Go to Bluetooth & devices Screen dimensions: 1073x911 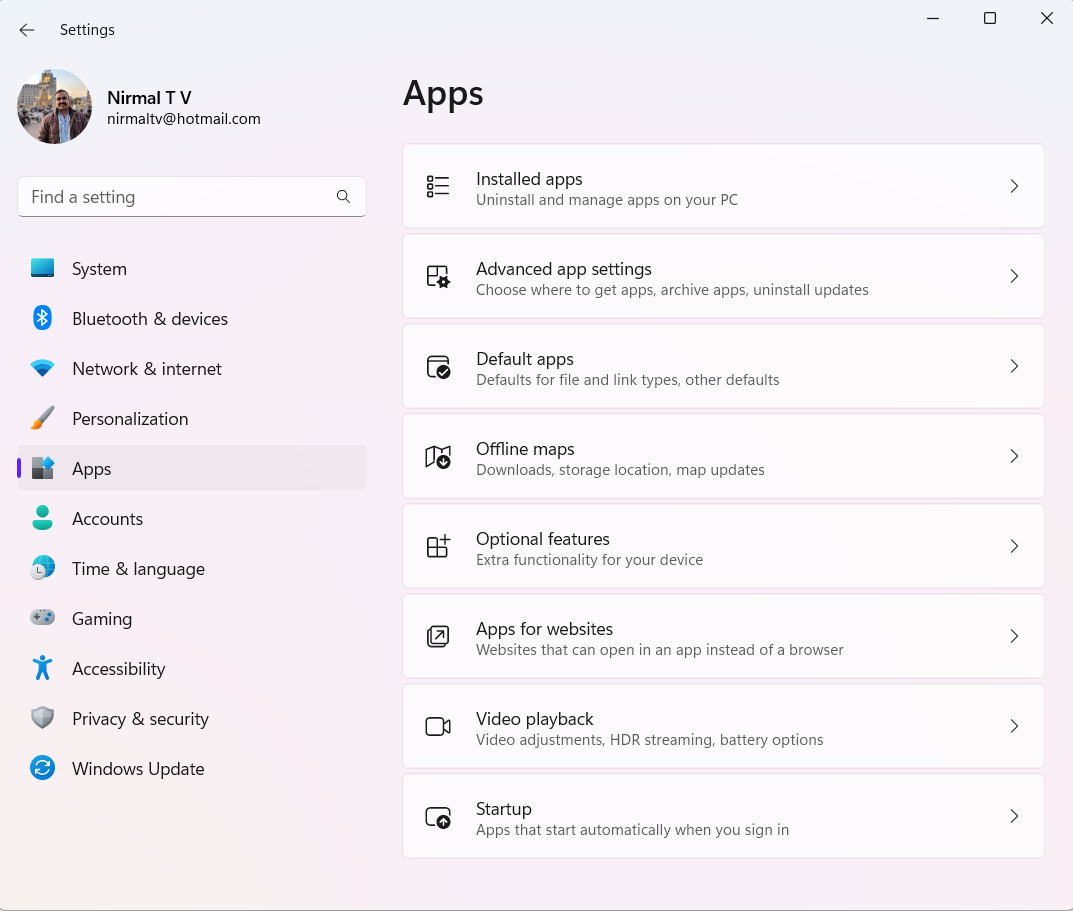192,319
